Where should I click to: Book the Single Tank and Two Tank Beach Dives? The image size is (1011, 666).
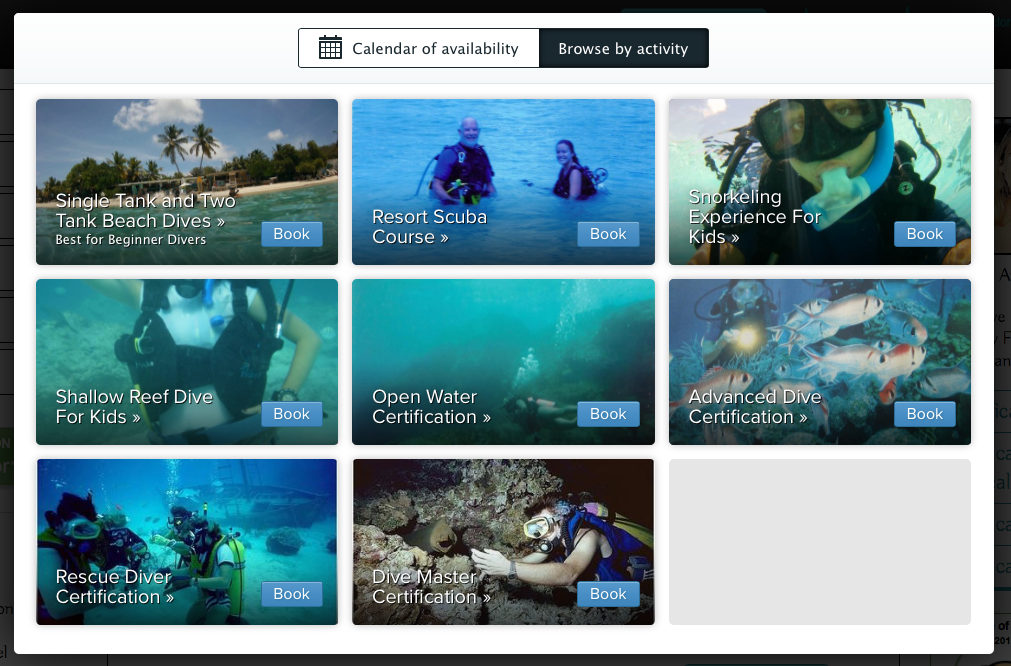click(291, 233)
